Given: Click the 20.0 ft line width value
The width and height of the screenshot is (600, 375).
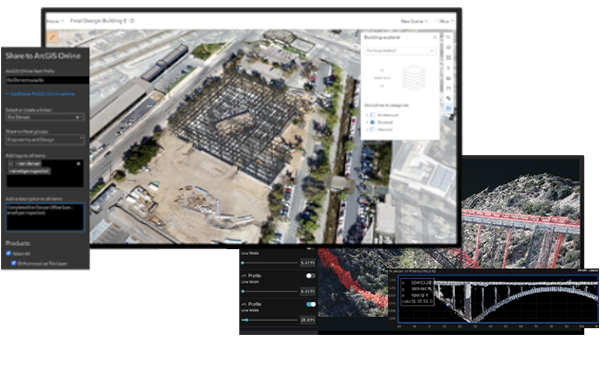Looking at the screenshot, I should pyautogui.click(x=308, y=320).
